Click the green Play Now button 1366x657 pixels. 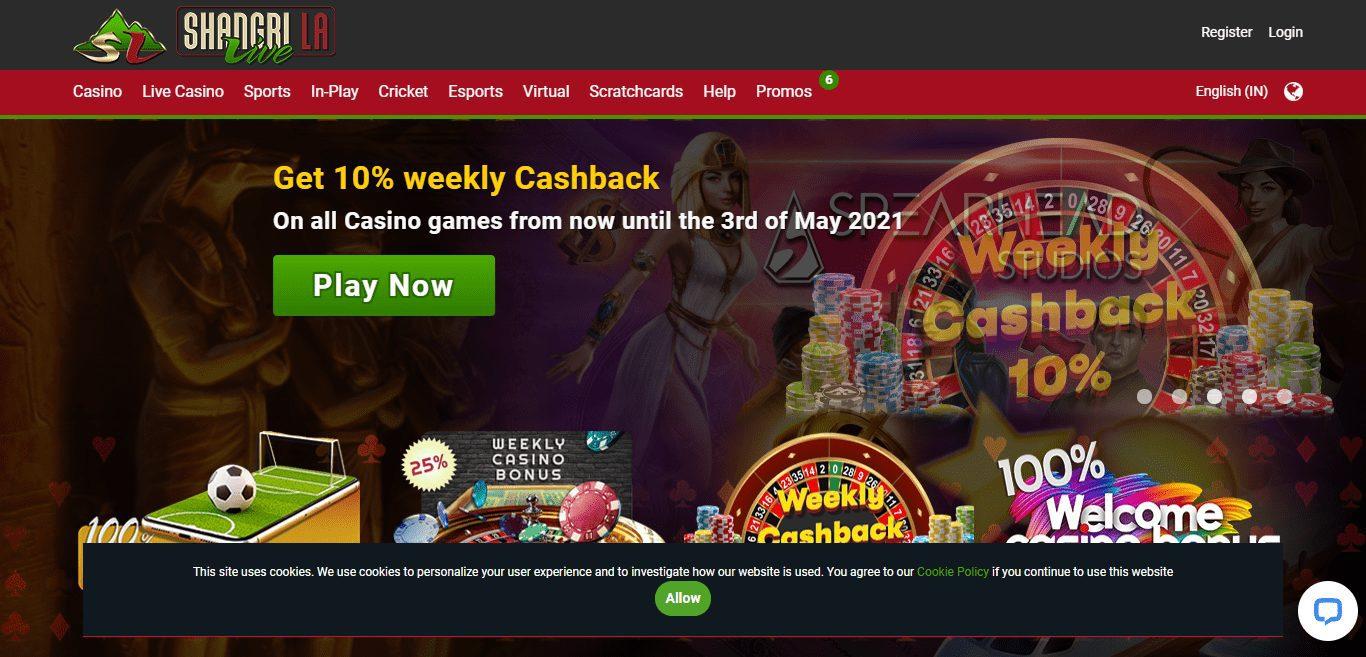(384, 285)
